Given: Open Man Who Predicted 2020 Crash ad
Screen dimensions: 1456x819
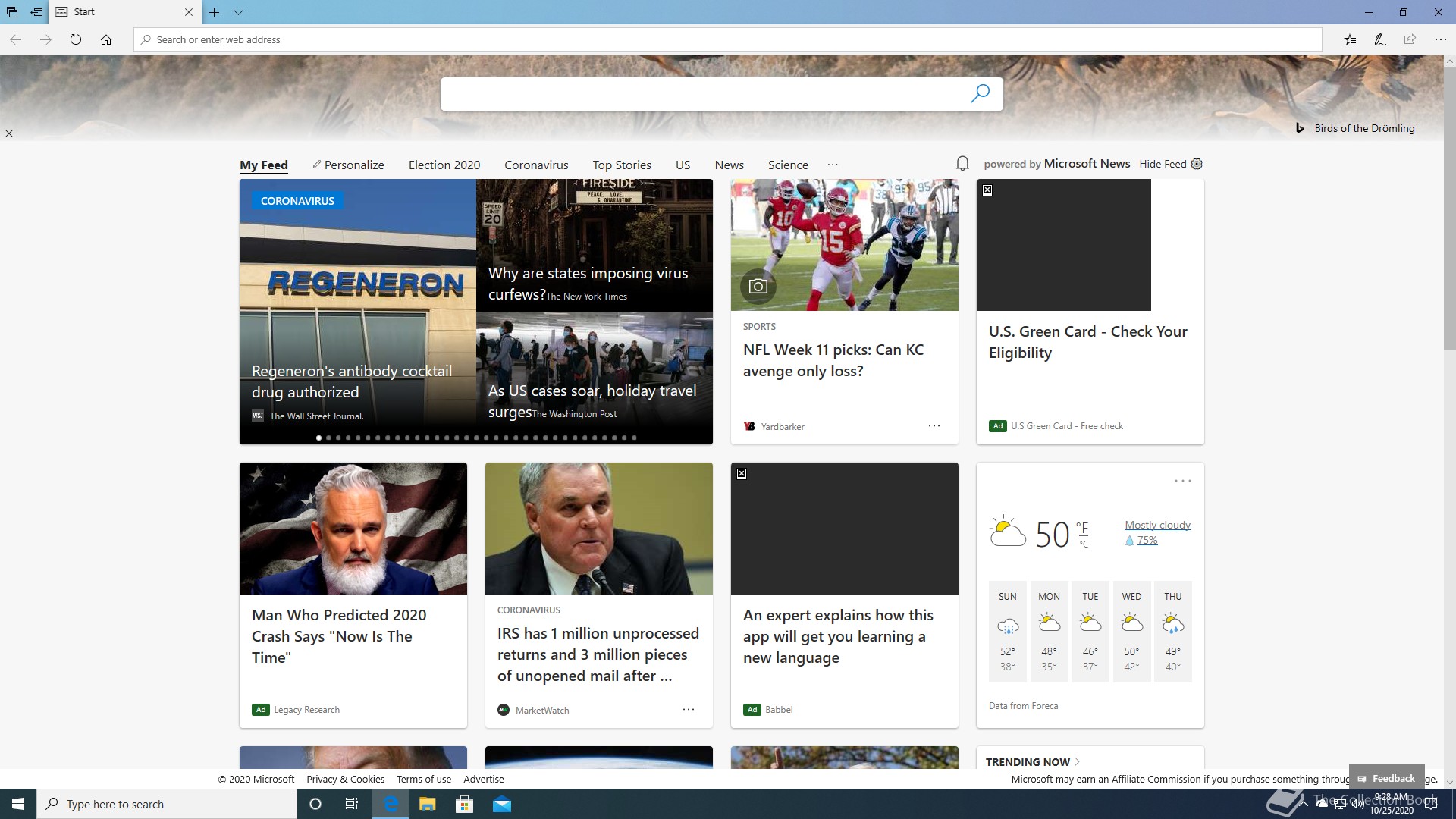Looking at the screenshot, I should pos(339,636).
